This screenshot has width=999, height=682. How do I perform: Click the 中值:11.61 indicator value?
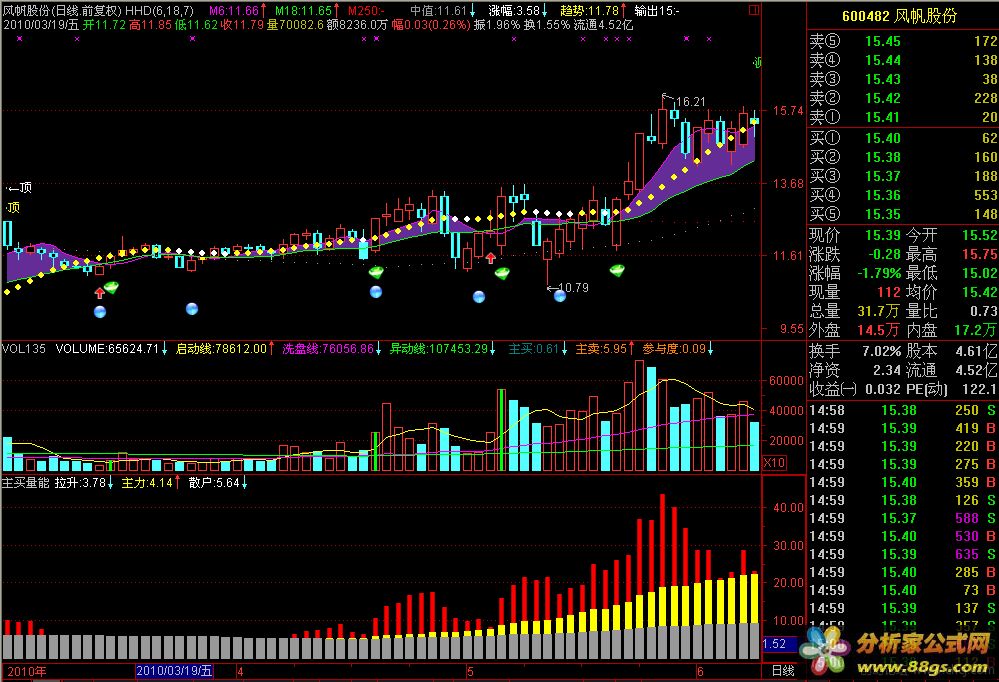click(x=443, y=10)
